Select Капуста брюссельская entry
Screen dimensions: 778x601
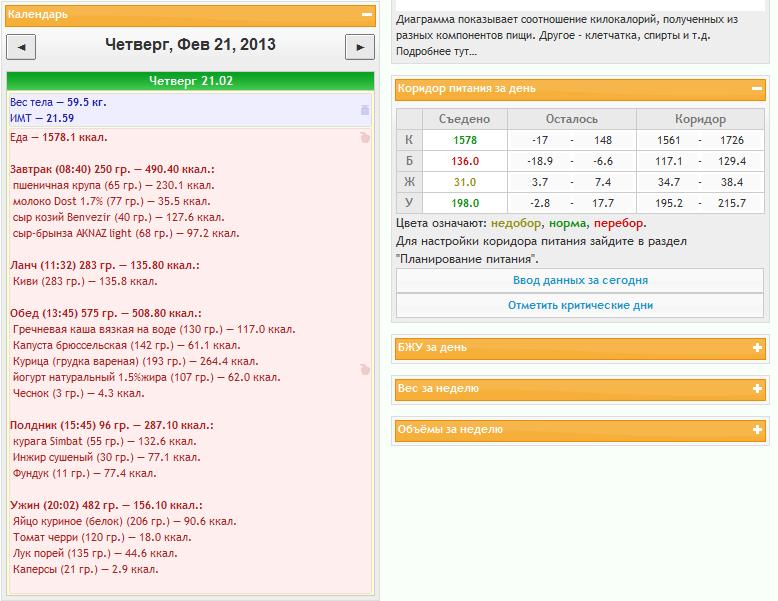[127, 345]
